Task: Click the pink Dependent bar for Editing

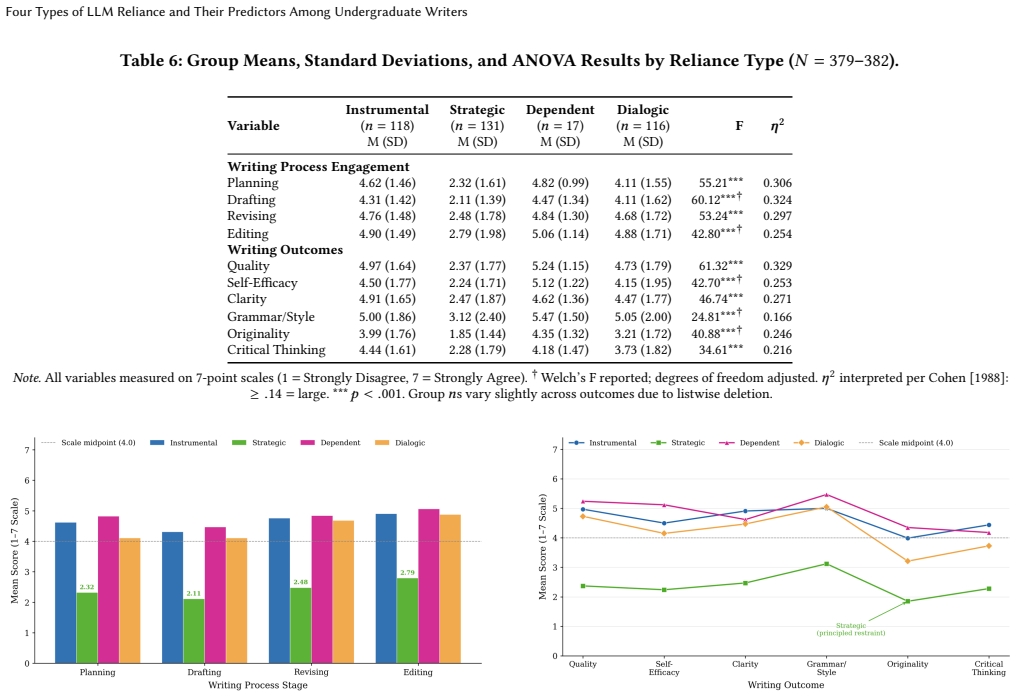Action: click(x=429, y=586)
